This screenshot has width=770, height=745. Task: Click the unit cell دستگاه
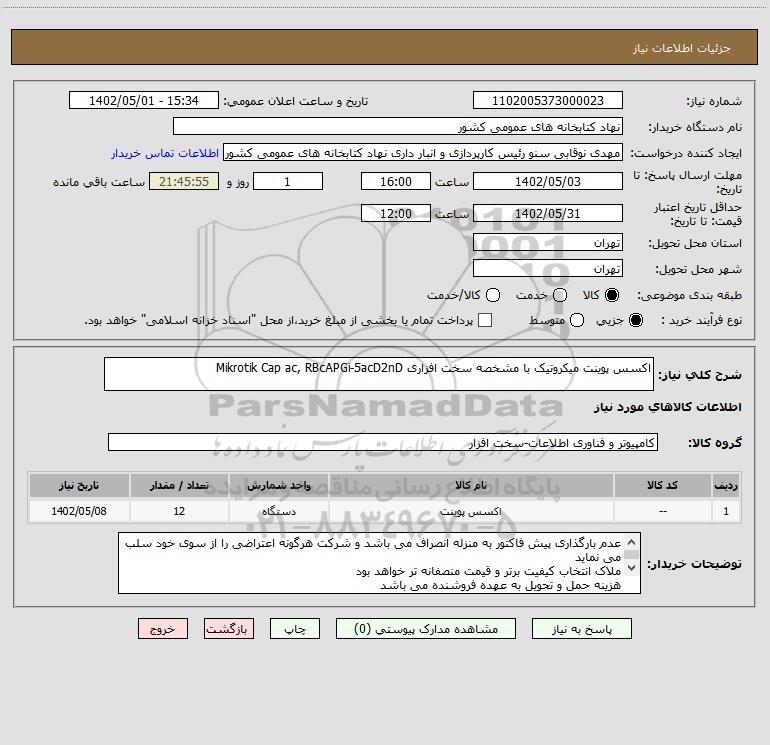click(x=278, y=511)
